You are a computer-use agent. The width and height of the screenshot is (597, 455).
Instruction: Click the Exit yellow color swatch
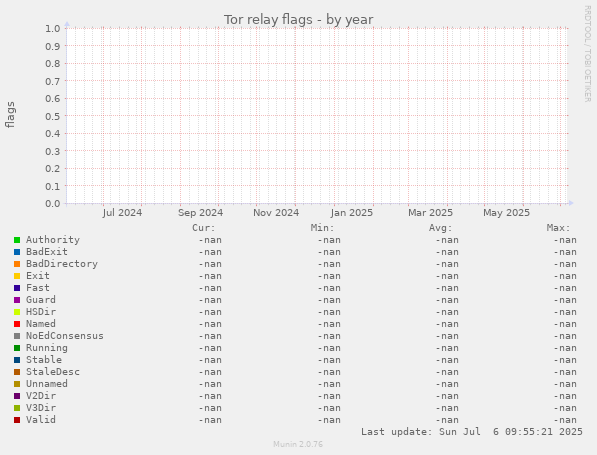(x=17, y=276)
